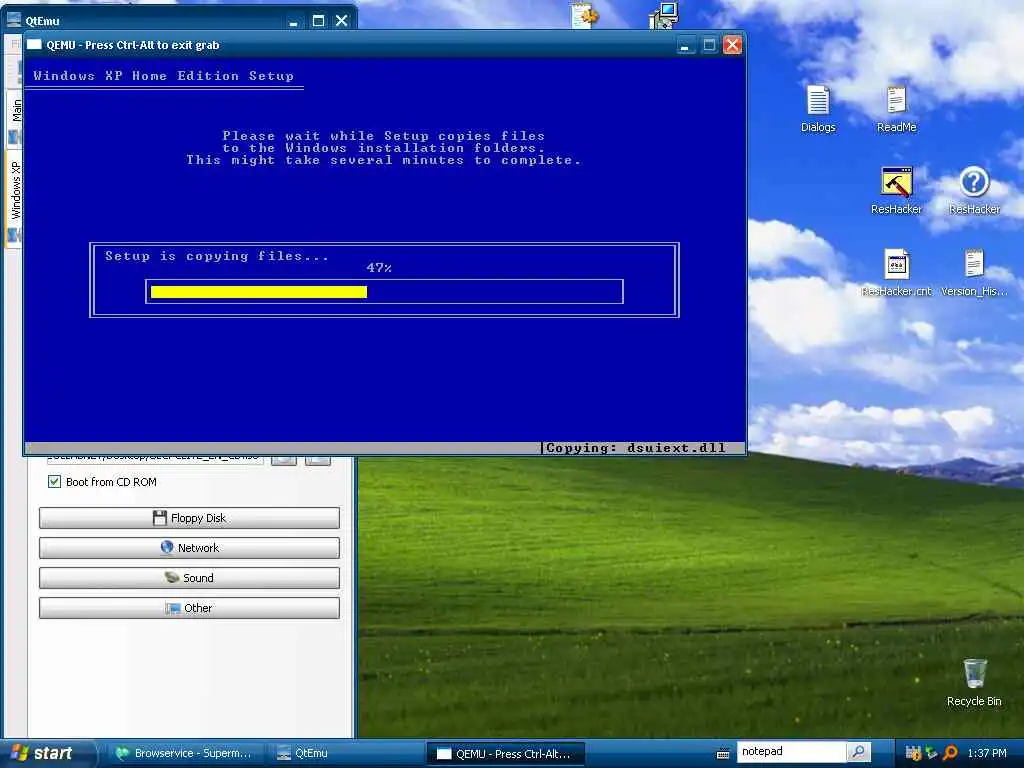Minimize the QEMU window
Viewport: 1024px width, 768px height.
(684, 45)
